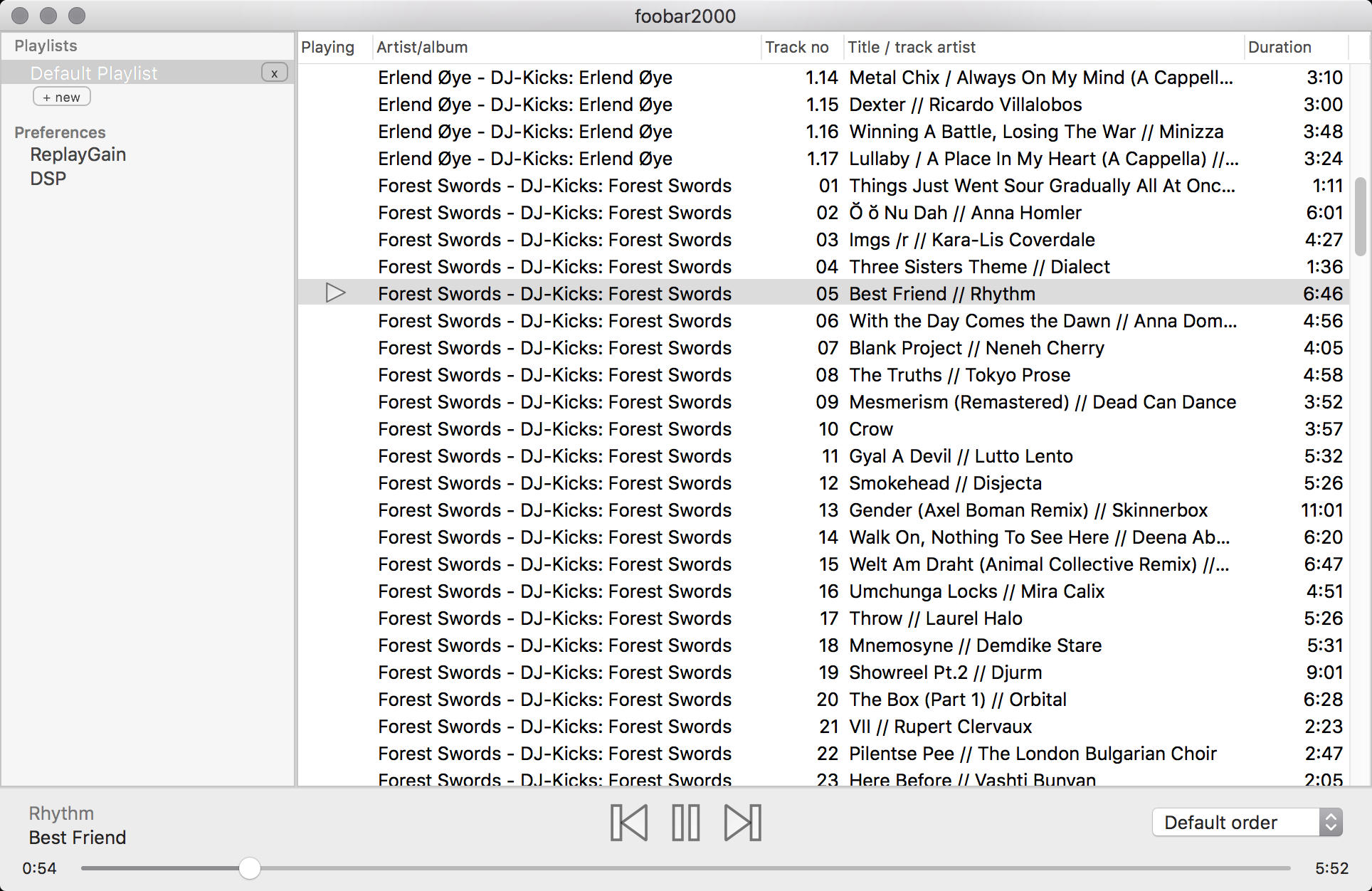This screenshot has height=891, width=1372.
Task: Click the foobar2000 window title
Action: pyautogui.click(x=685, y=16)
